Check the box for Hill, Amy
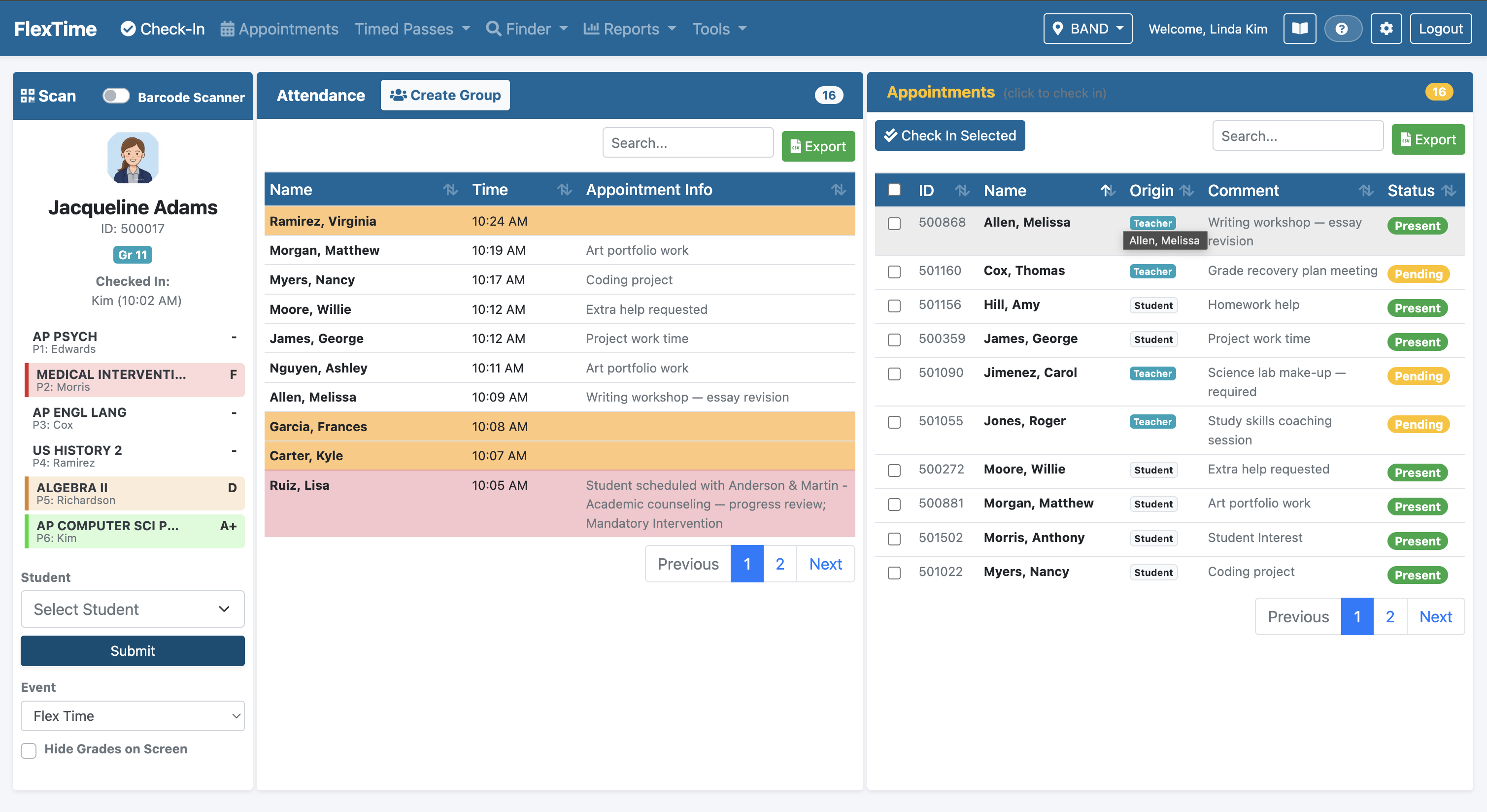 (894, 306)
